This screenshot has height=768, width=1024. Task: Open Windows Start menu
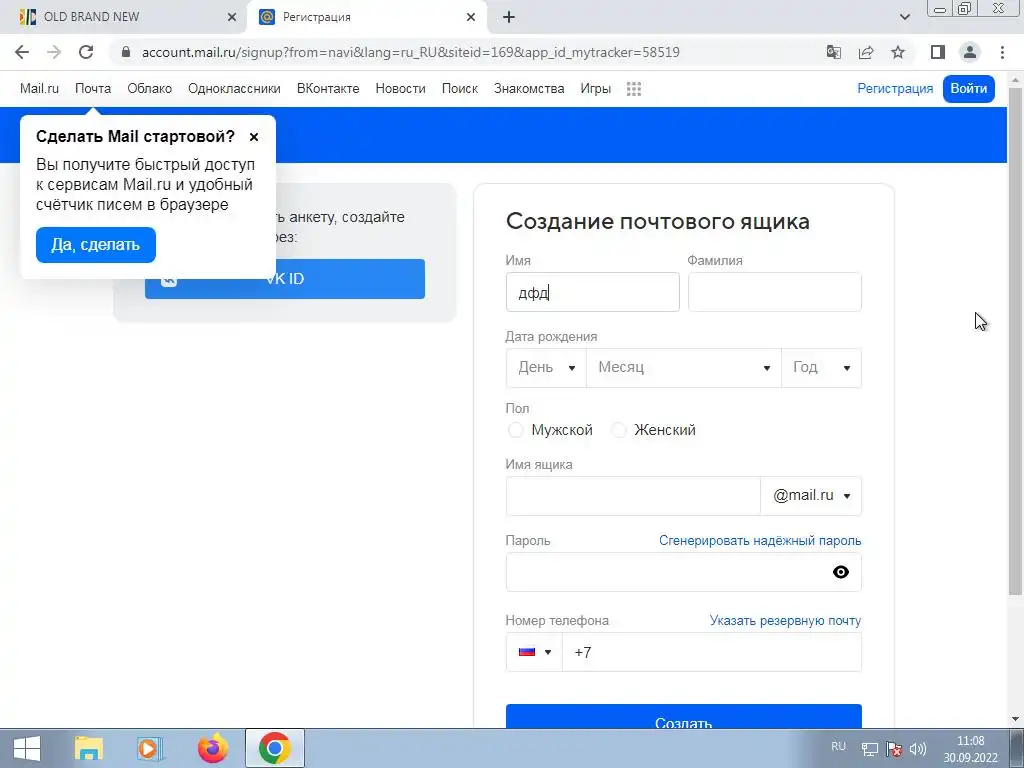pyautogui.click(x=27, y=748)
